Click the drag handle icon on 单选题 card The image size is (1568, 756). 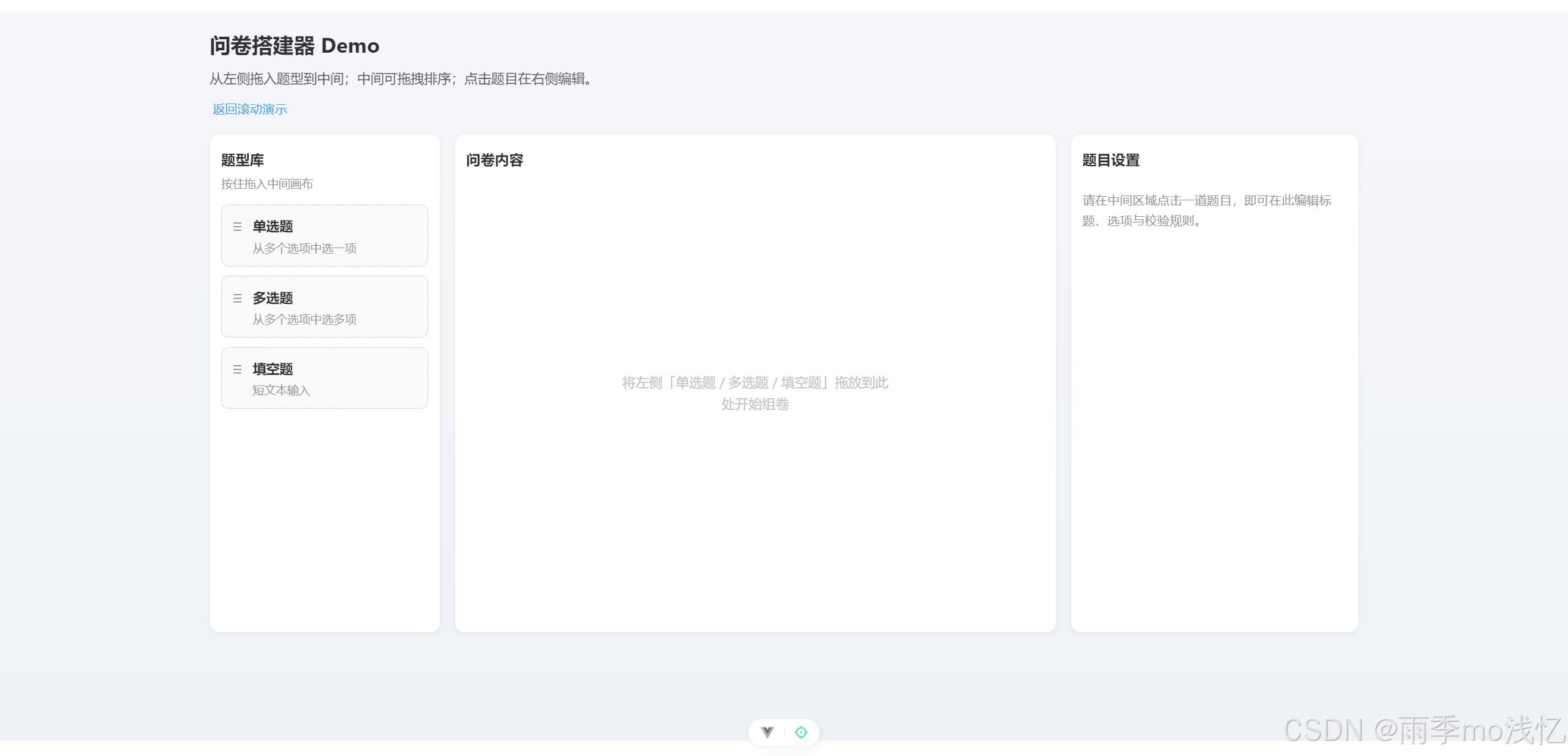237,227
